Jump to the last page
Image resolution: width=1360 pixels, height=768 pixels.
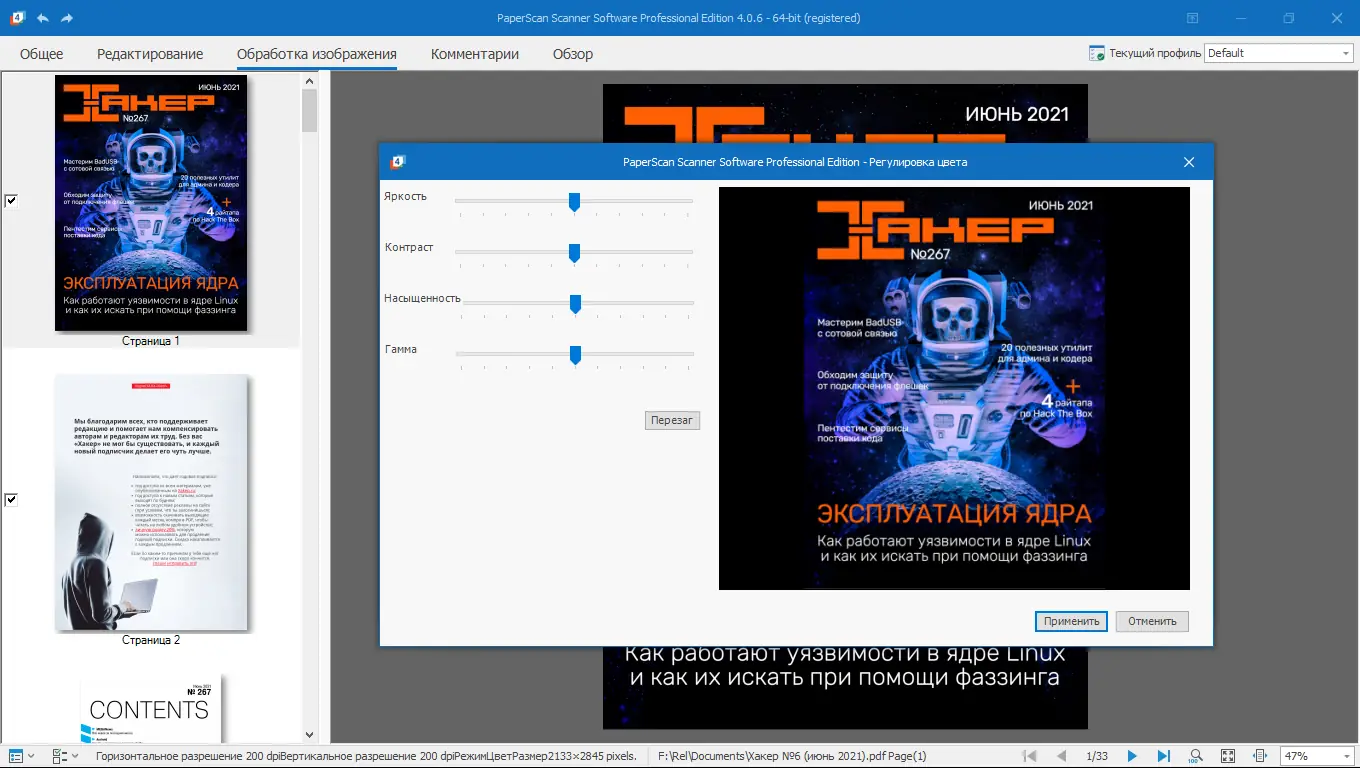click(x=1163, y=756)
